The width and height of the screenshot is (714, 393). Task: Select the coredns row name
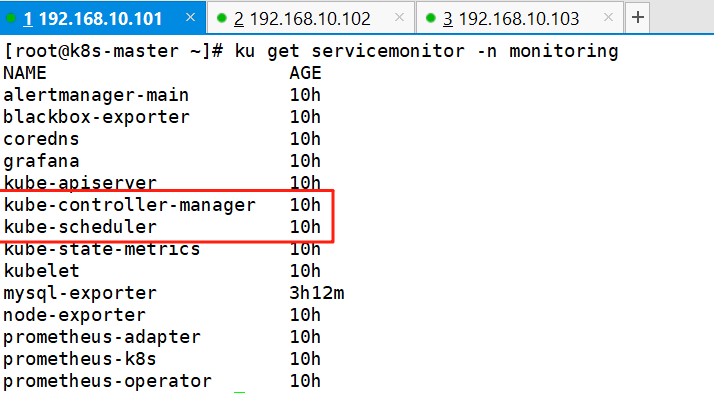[x=41, y=139]
